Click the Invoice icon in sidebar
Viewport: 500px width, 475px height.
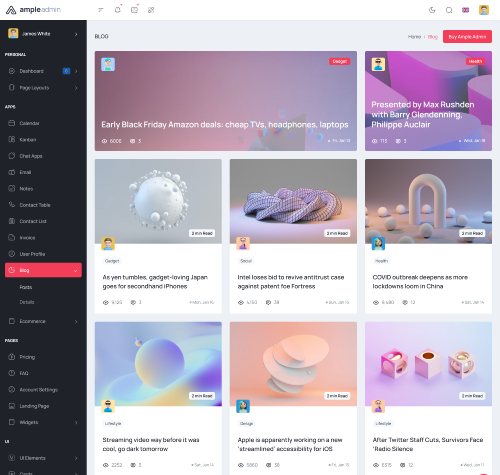[x=12, y=237]
